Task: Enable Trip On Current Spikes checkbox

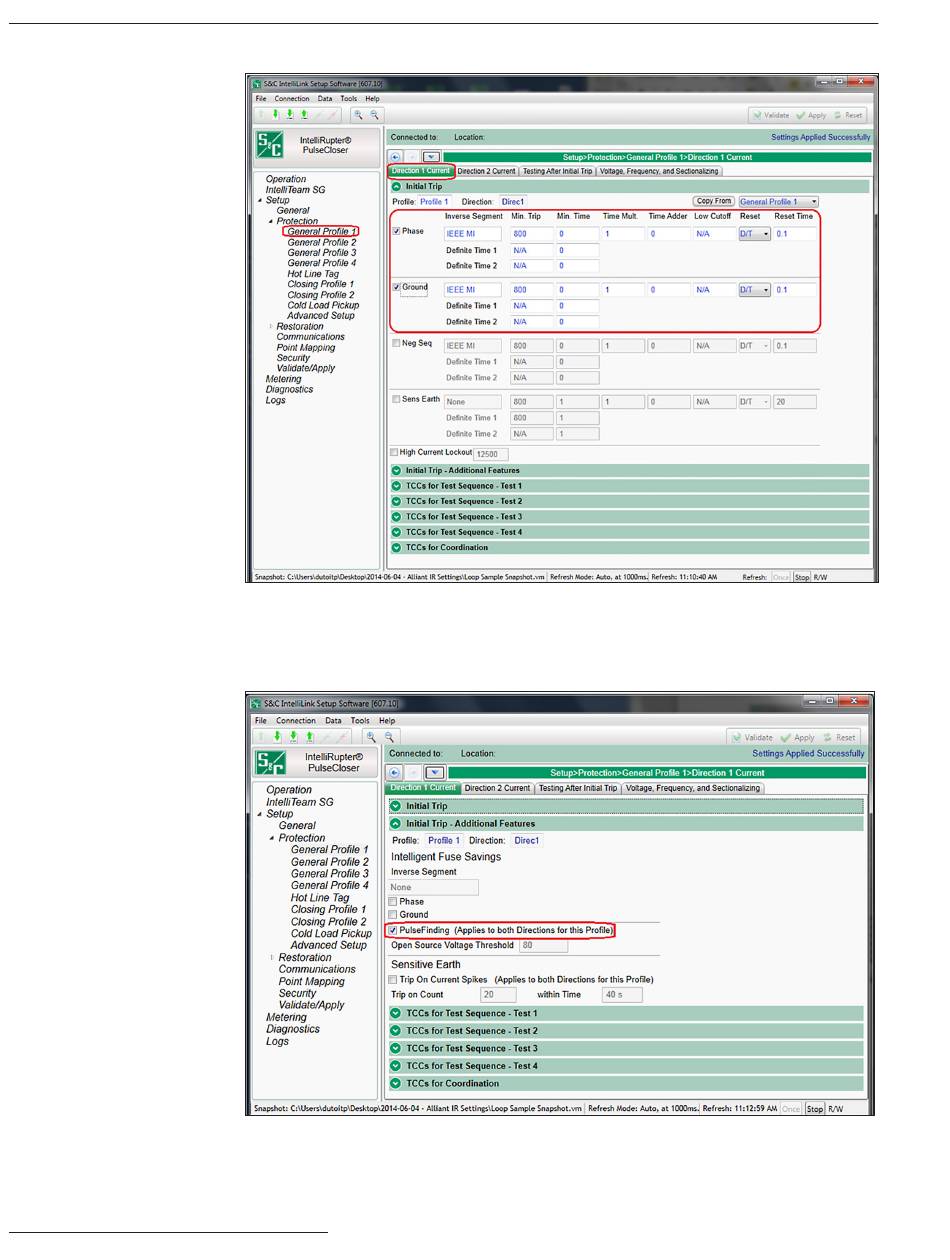Action: pyautogui.click(x=394, y=980)
